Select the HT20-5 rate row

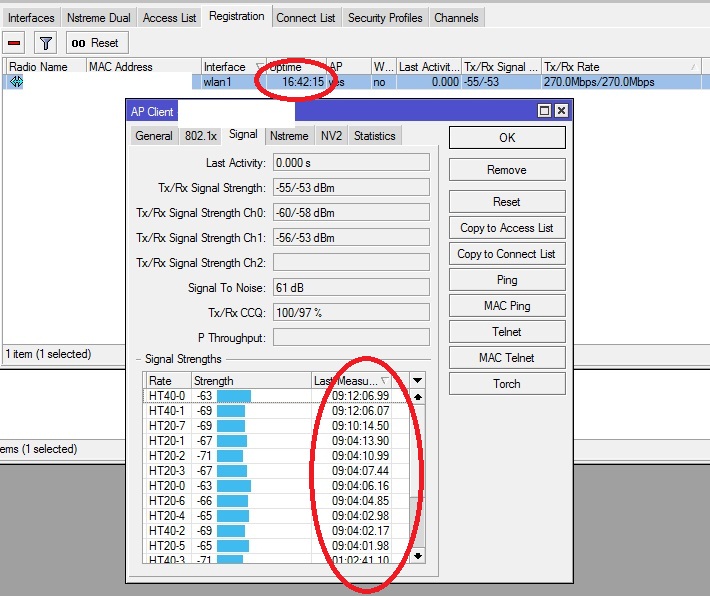277,545
